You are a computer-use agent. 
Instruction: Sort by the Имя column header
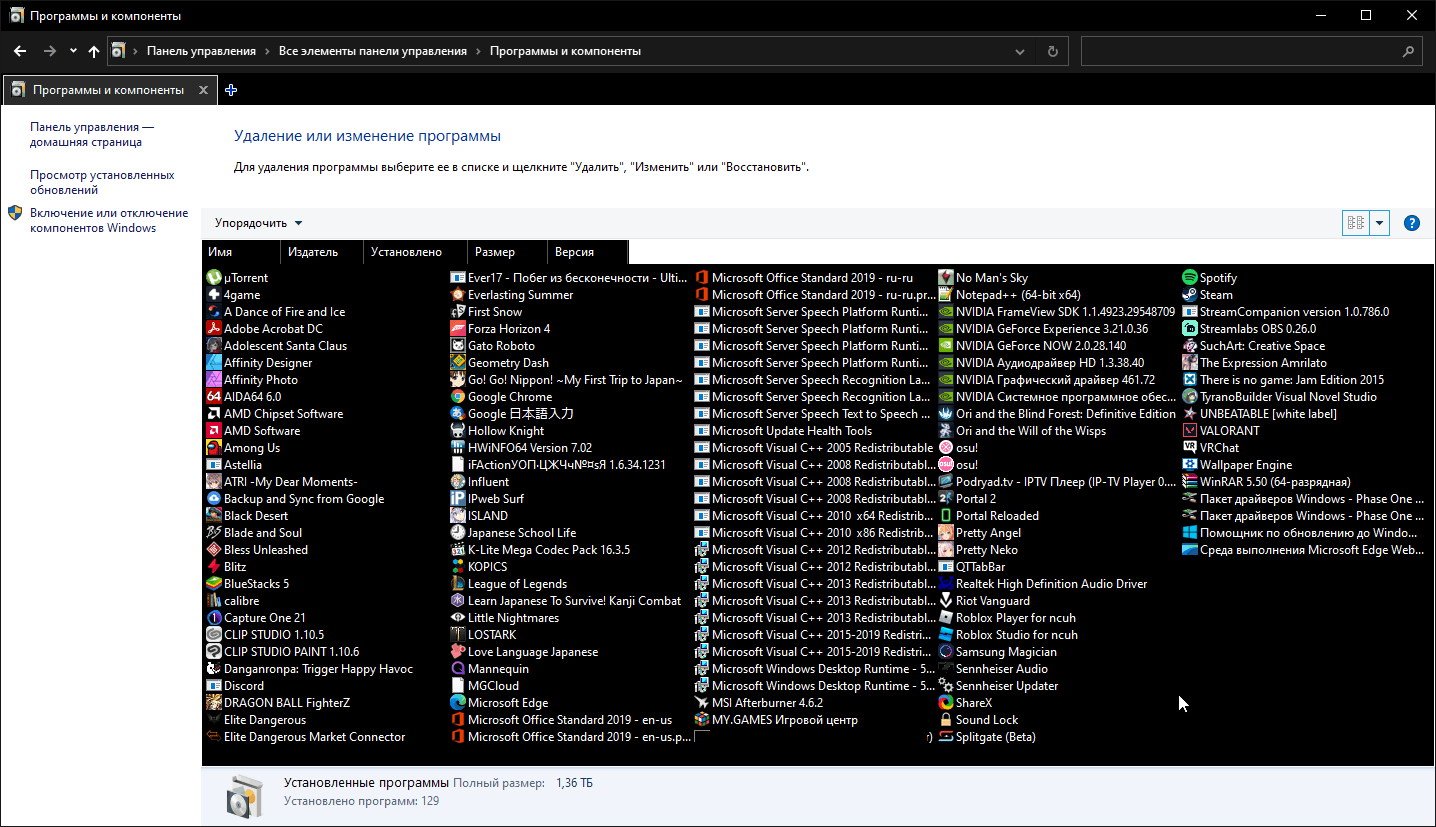click(x=241, y=252)
